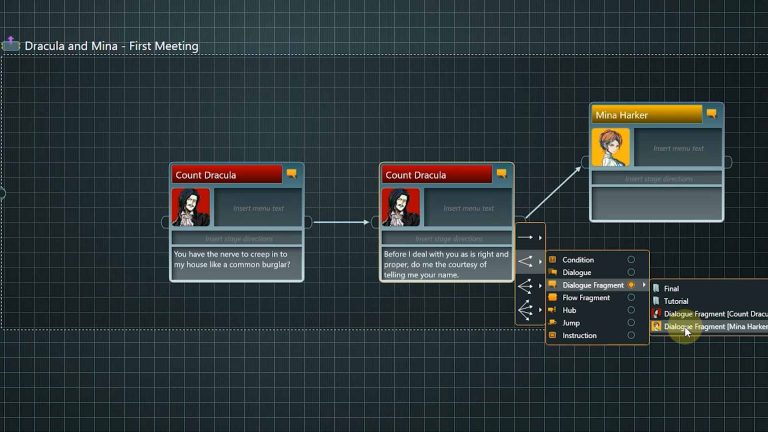Click the red Count Dracula title bar of second node

(437, 174)
